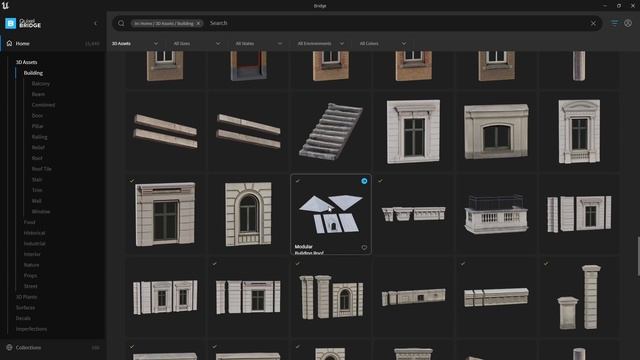Favorite Modular Building Roof with the heart
The height and width of the screenshot is (360, 640).
tap(364, 247)
